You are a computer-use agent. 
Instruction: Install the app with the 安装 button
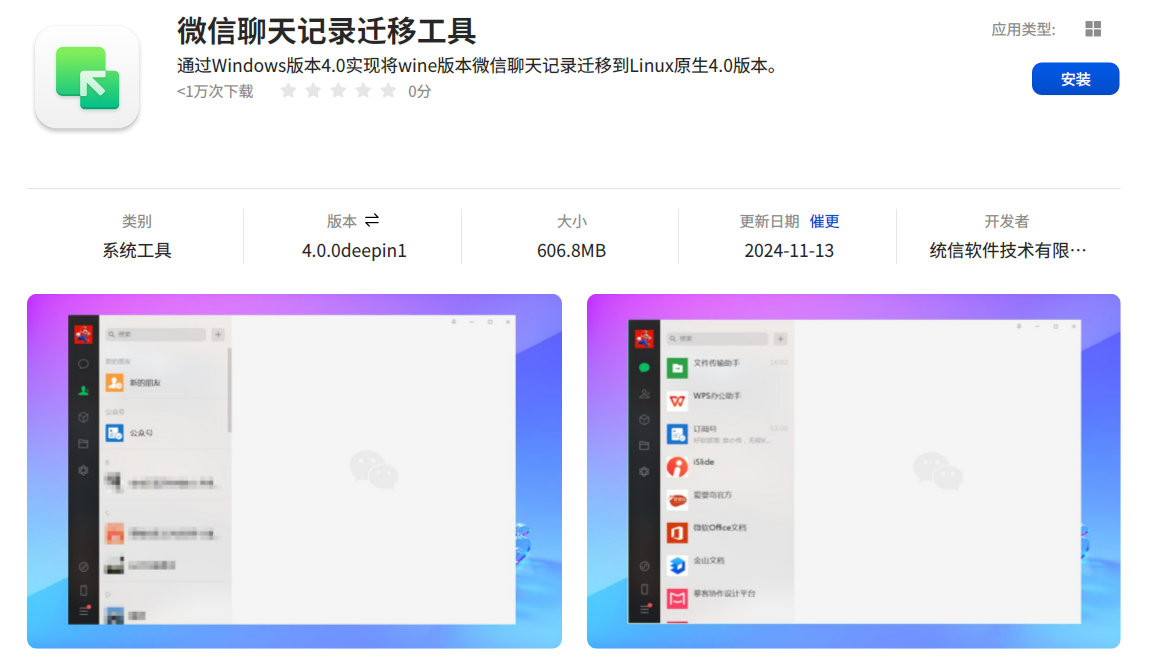tap(1075, 79)
